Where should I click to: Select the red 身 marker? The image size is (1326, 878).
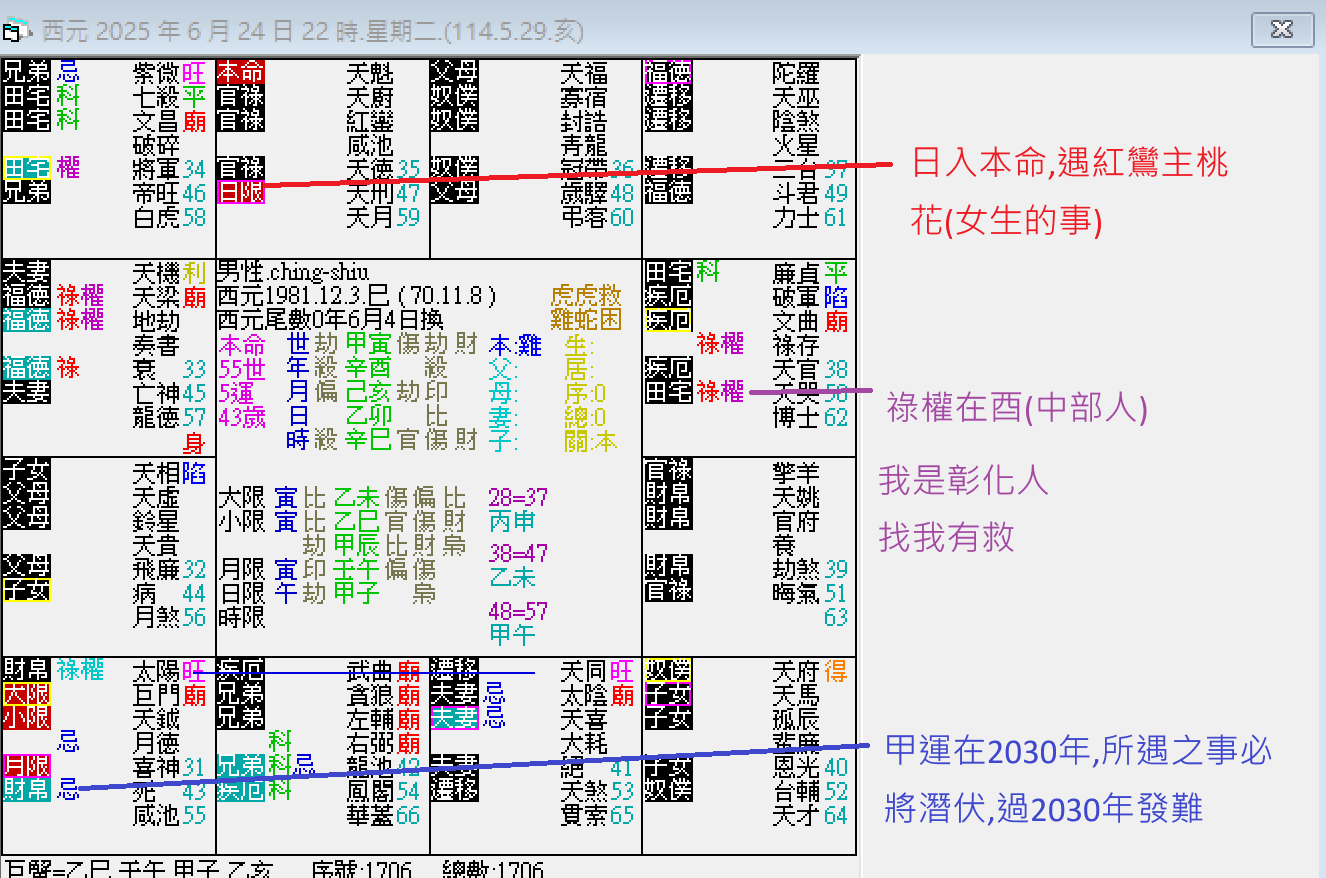point(194,441)
